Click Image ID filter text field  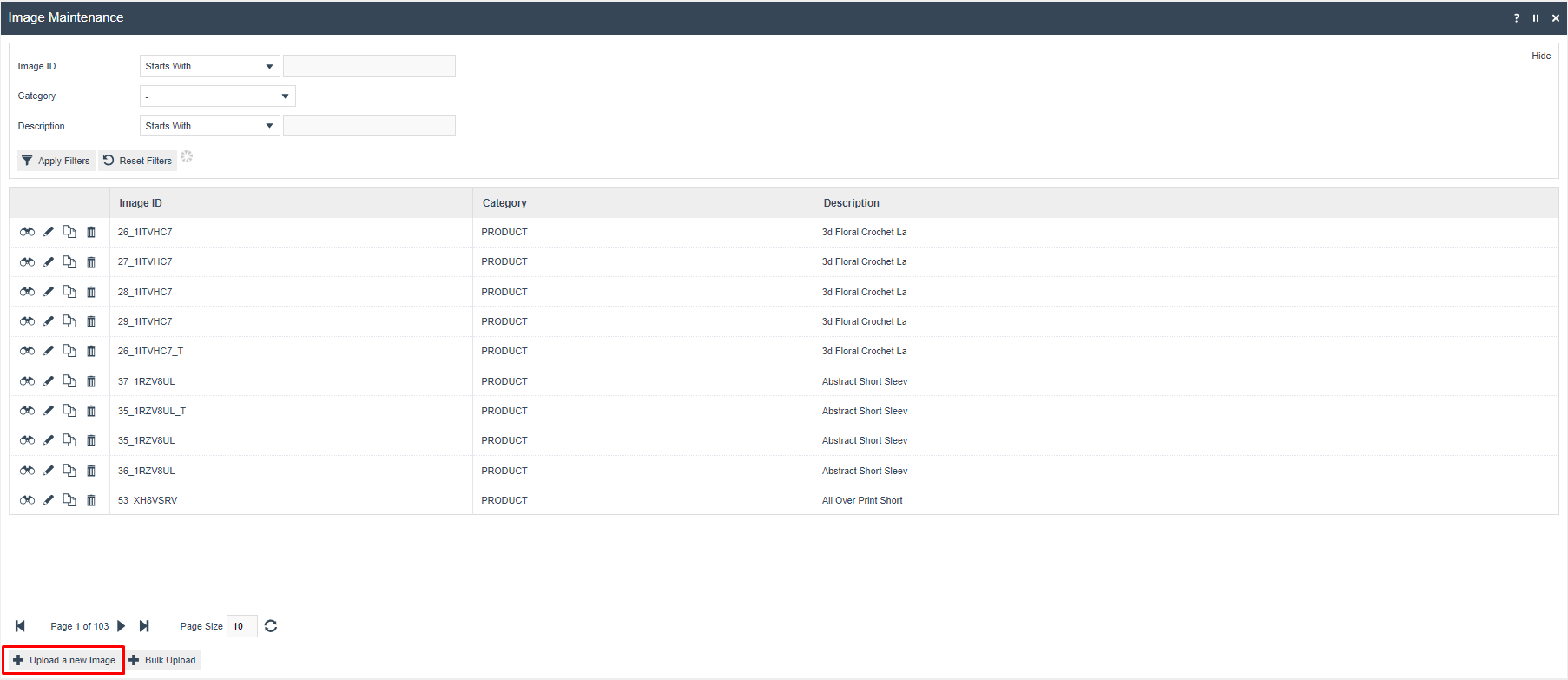click(369, 66)
